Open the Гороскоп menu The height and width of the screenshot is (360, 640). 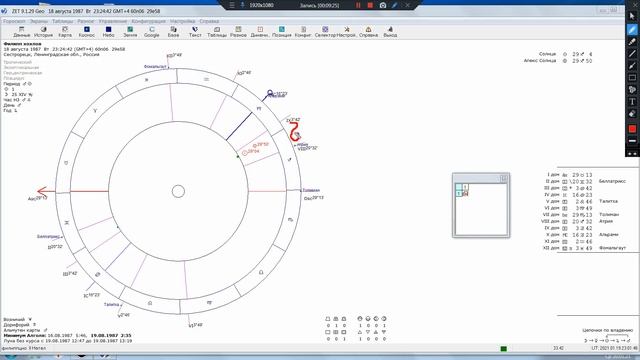pyautogui.click(x=14, y=21)
